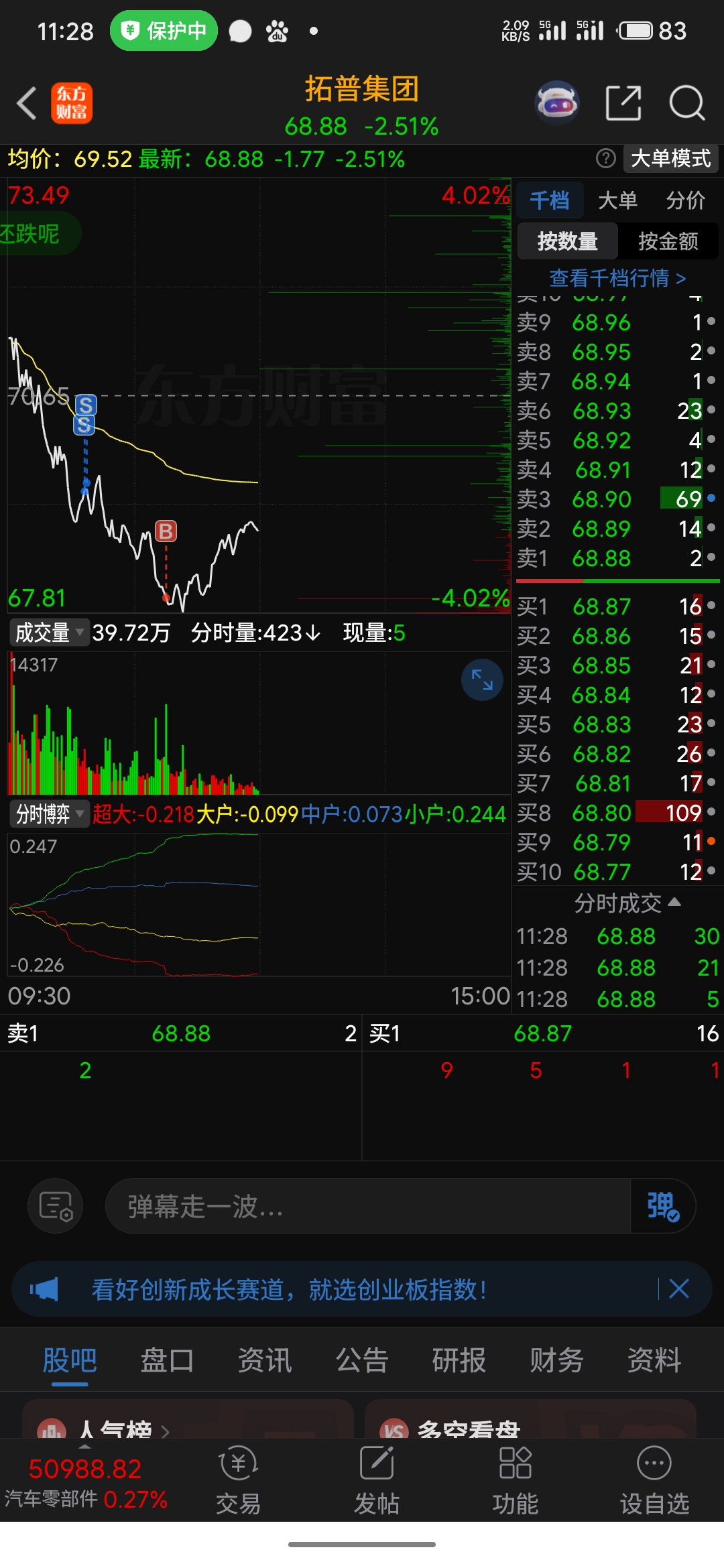Select 按数量 option
The height and width of the screenshot is (1568, 724).
pos(568,241)
